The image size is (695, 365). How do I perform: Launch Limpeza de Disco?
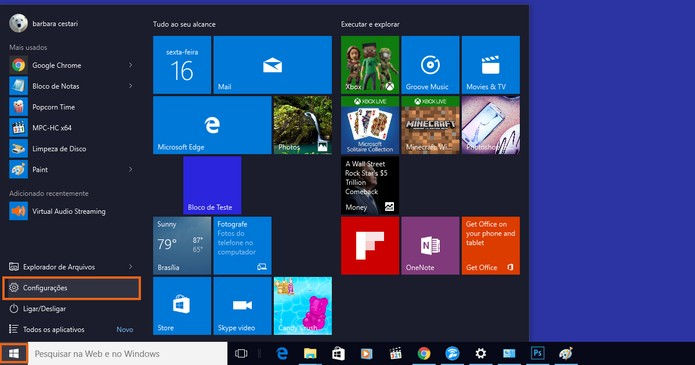tap(71, 149)
